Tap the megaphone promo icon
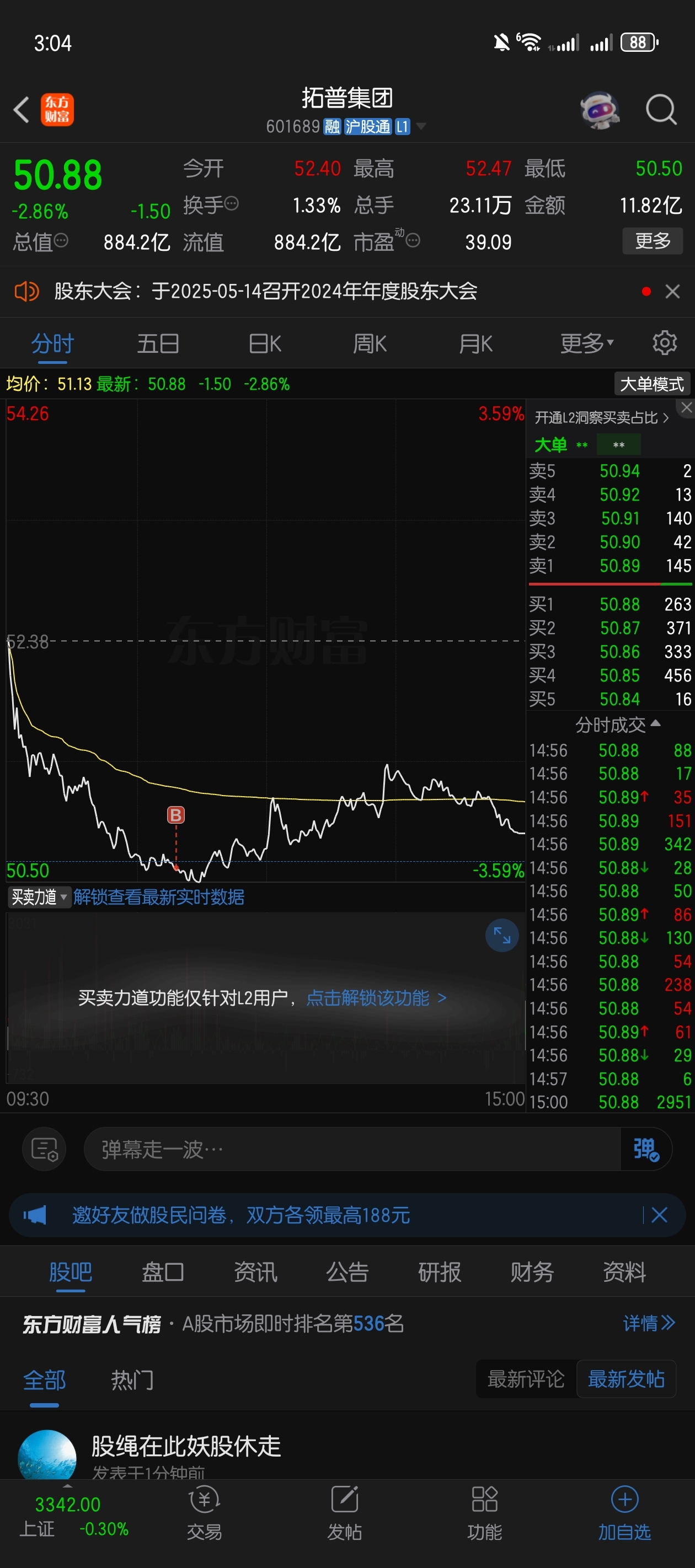This screenshot has height=1568, width=695. tap(35, 1216)
